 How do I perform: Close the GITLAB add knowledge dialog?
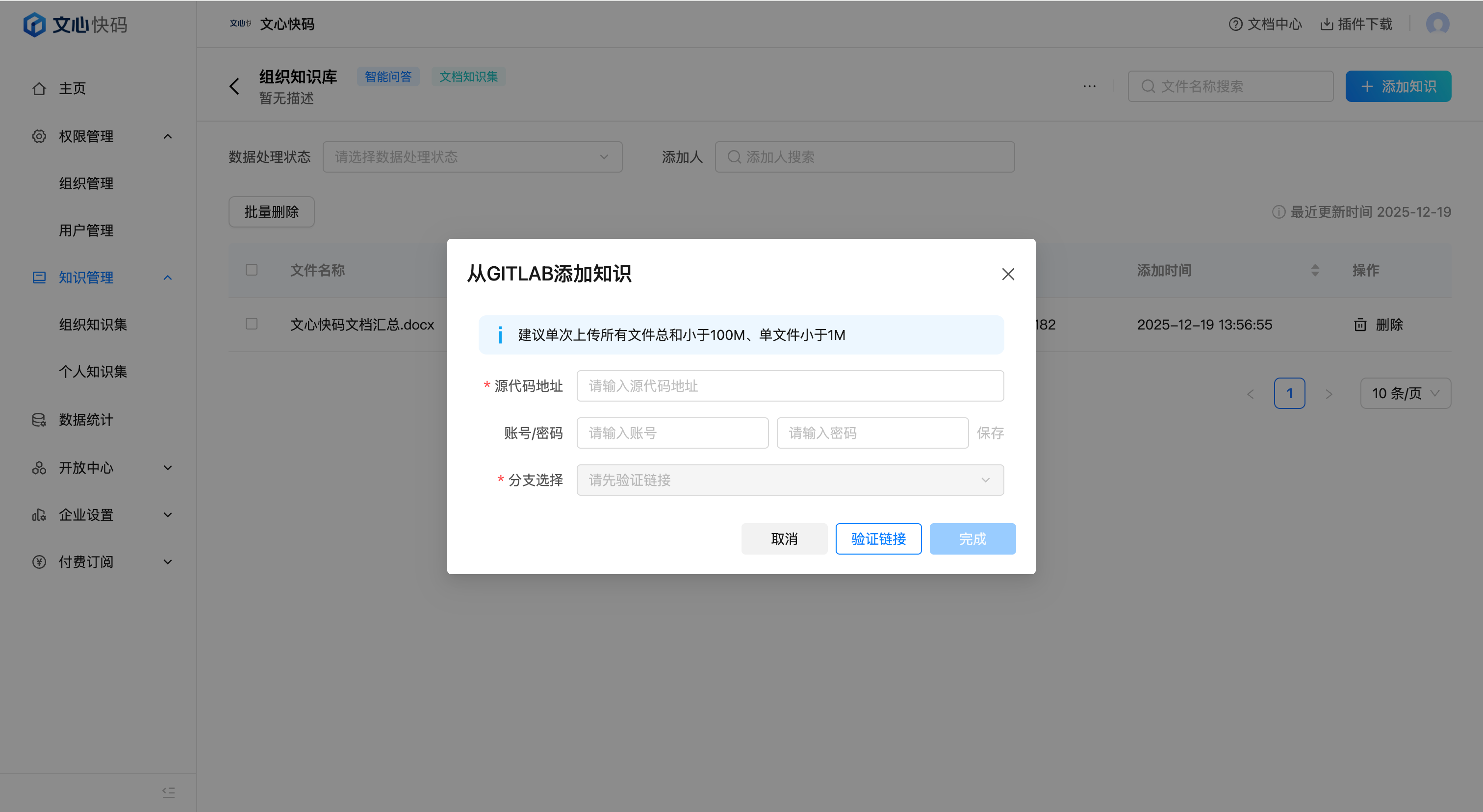[1007, 274]
